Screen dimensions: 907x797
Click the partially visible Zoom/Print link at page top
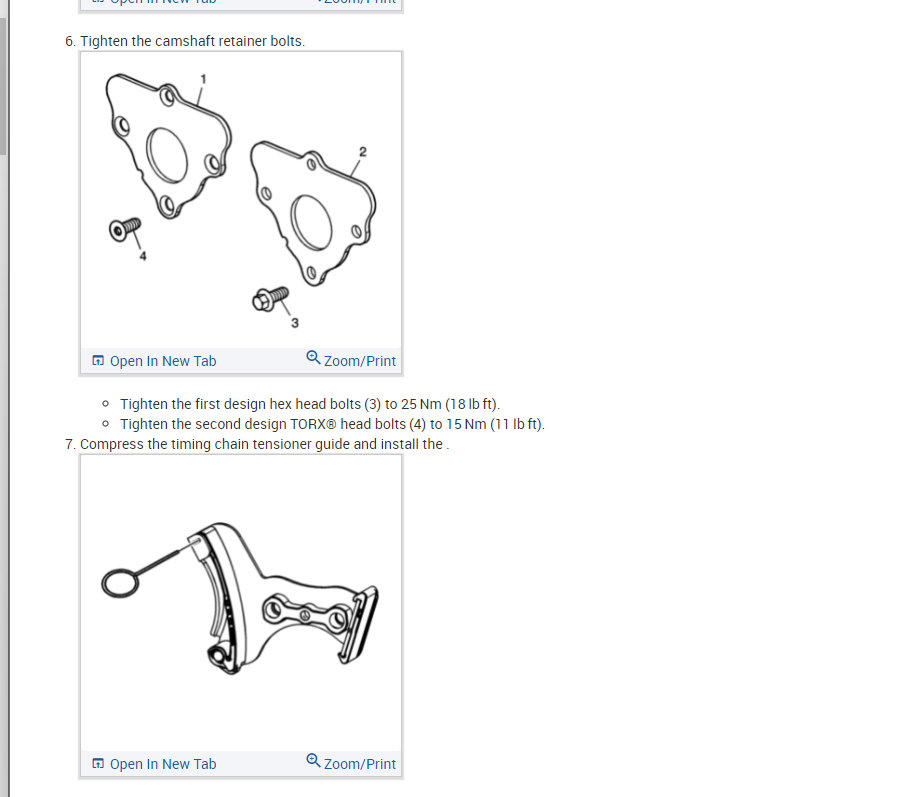(356, 2)
